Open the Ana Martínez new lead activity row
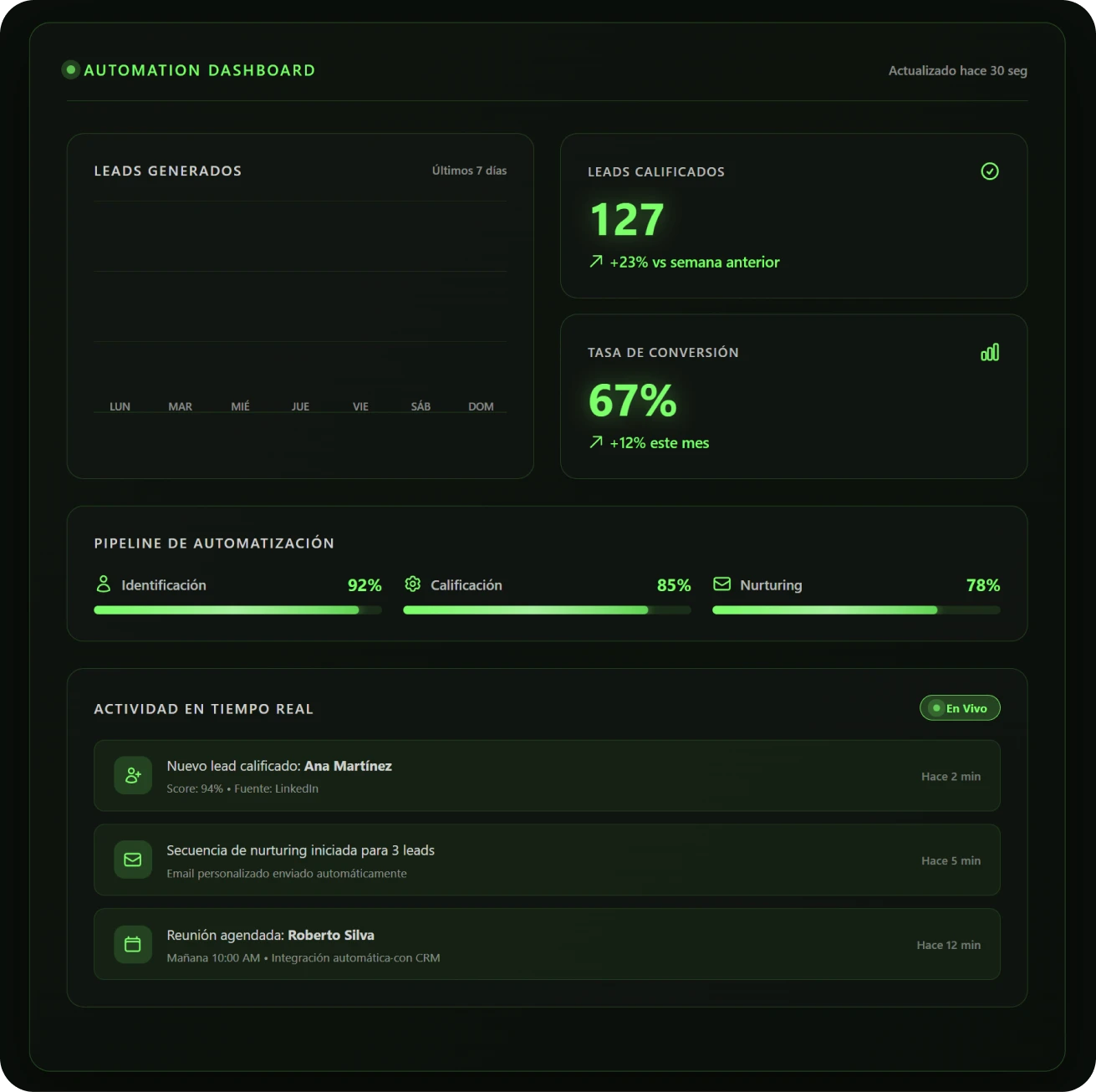Image resolution: width=1096 pixels, height=1092 pixels. 547,775
